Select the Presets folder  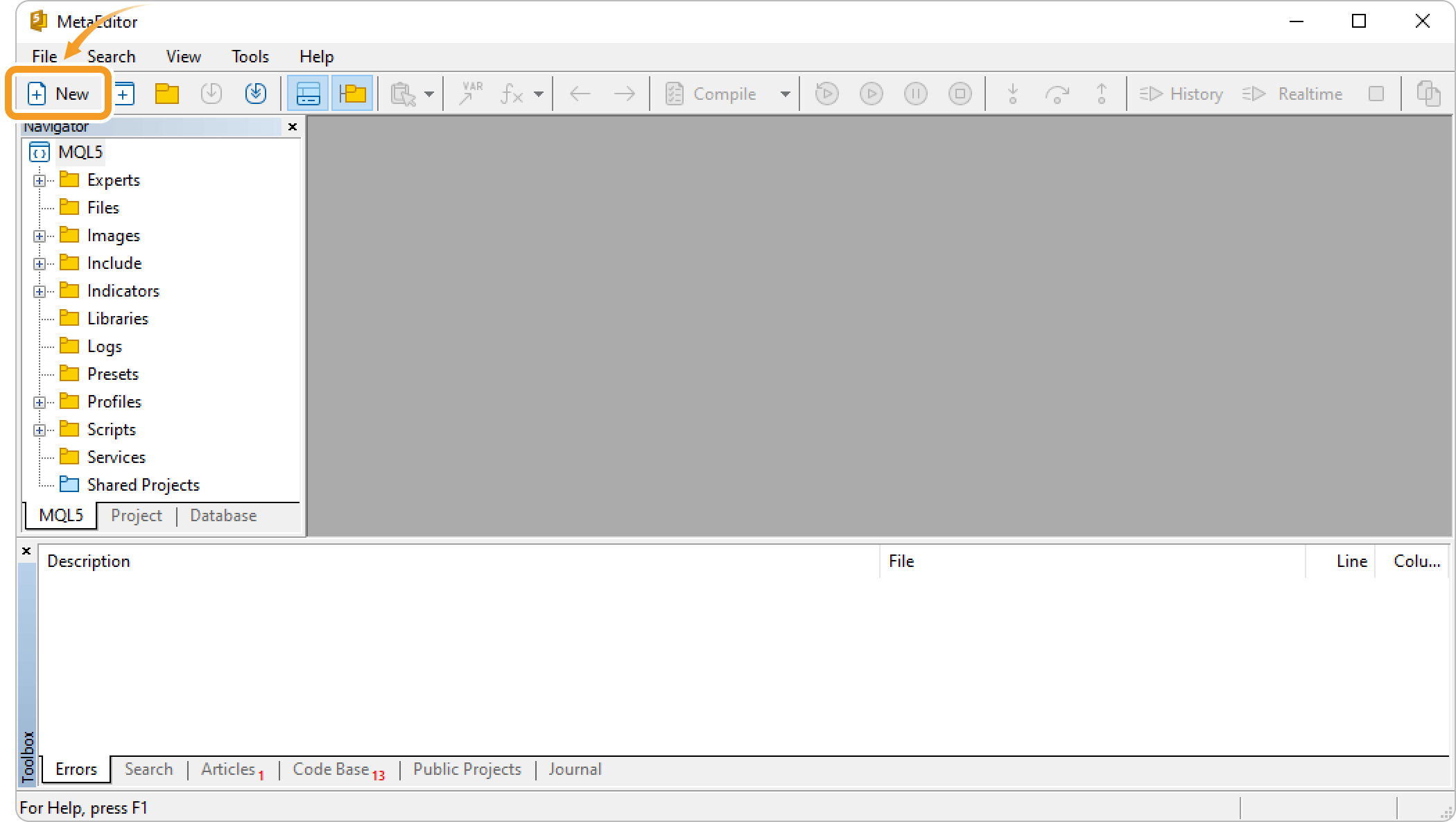point(113,374)
